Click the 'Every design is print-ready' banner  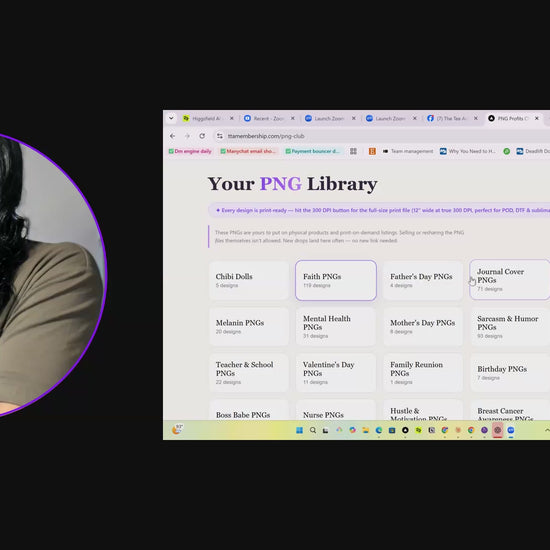pyautogui.click(x=379, y=210)
